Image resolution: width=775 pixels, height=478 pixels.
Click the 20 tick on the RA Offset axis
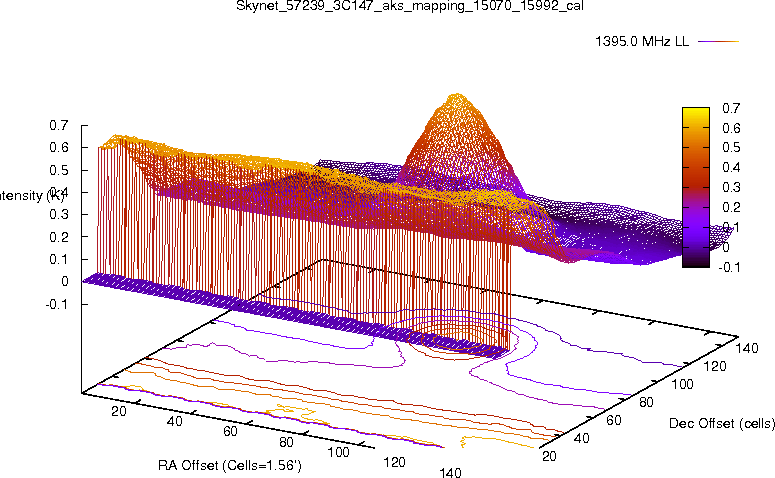119,411
